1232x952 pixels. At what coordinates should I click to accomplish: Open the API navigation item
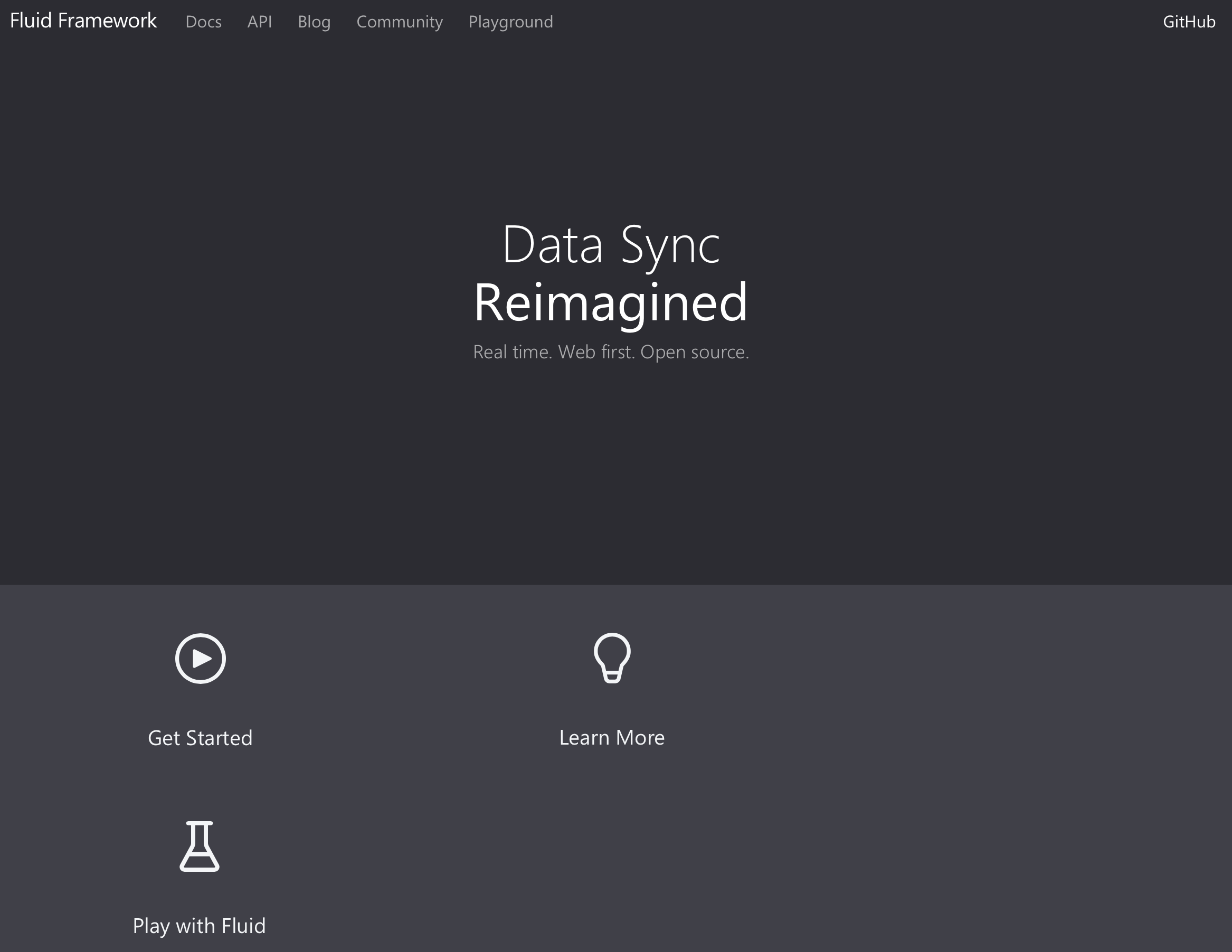(x=260, y=22)
